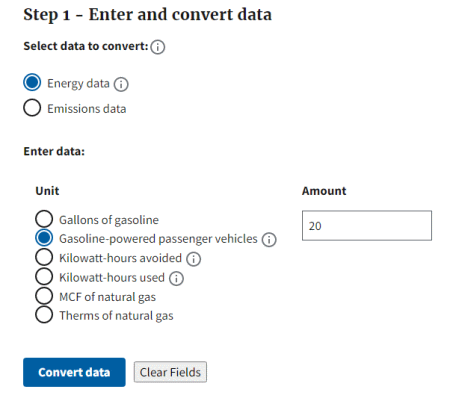Select Therms of natural gas option
This screenshot has height=413, width=450.
click(44, 314)
